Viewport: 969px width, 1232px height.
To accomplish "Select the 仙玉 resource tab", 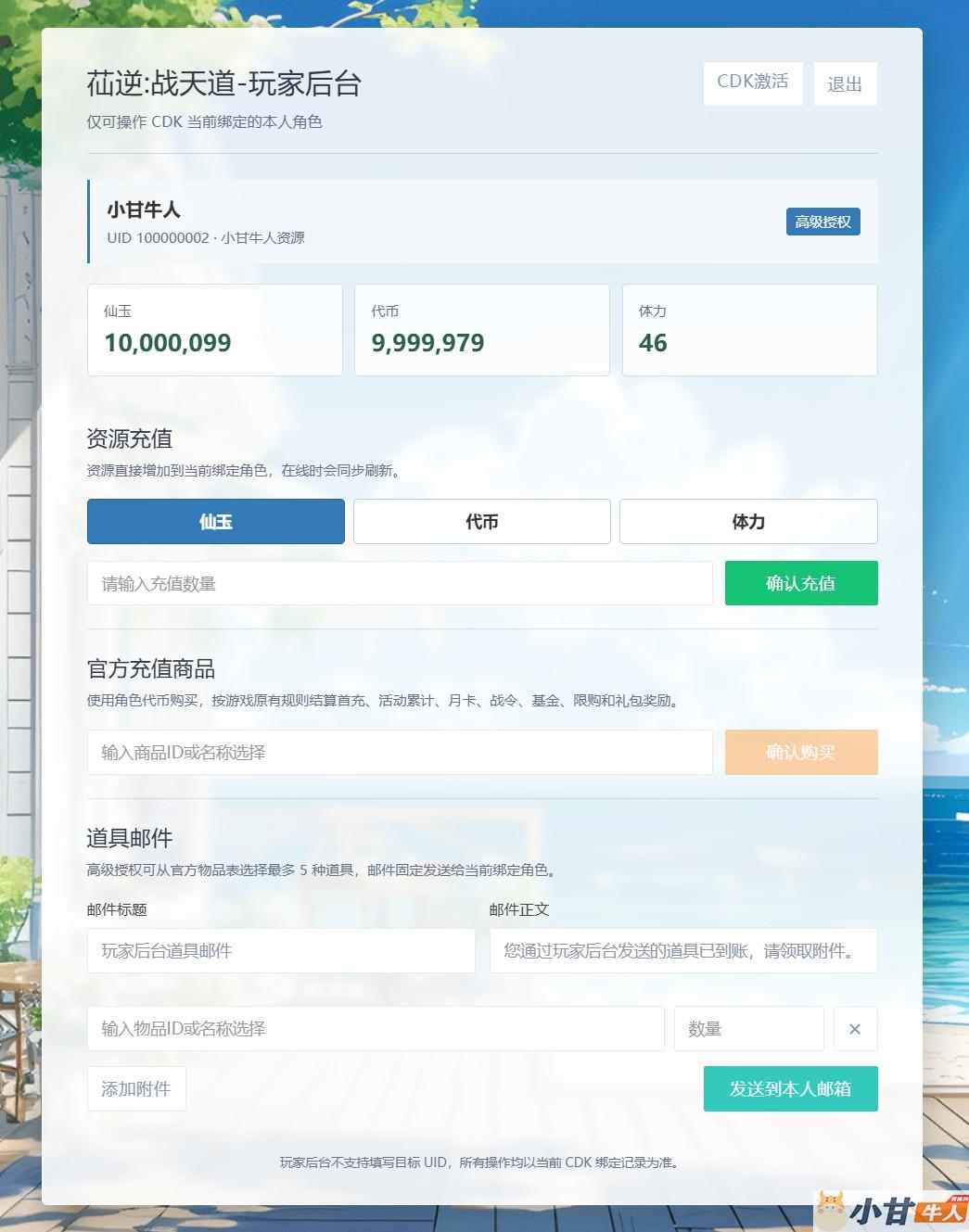I will 216,521.
